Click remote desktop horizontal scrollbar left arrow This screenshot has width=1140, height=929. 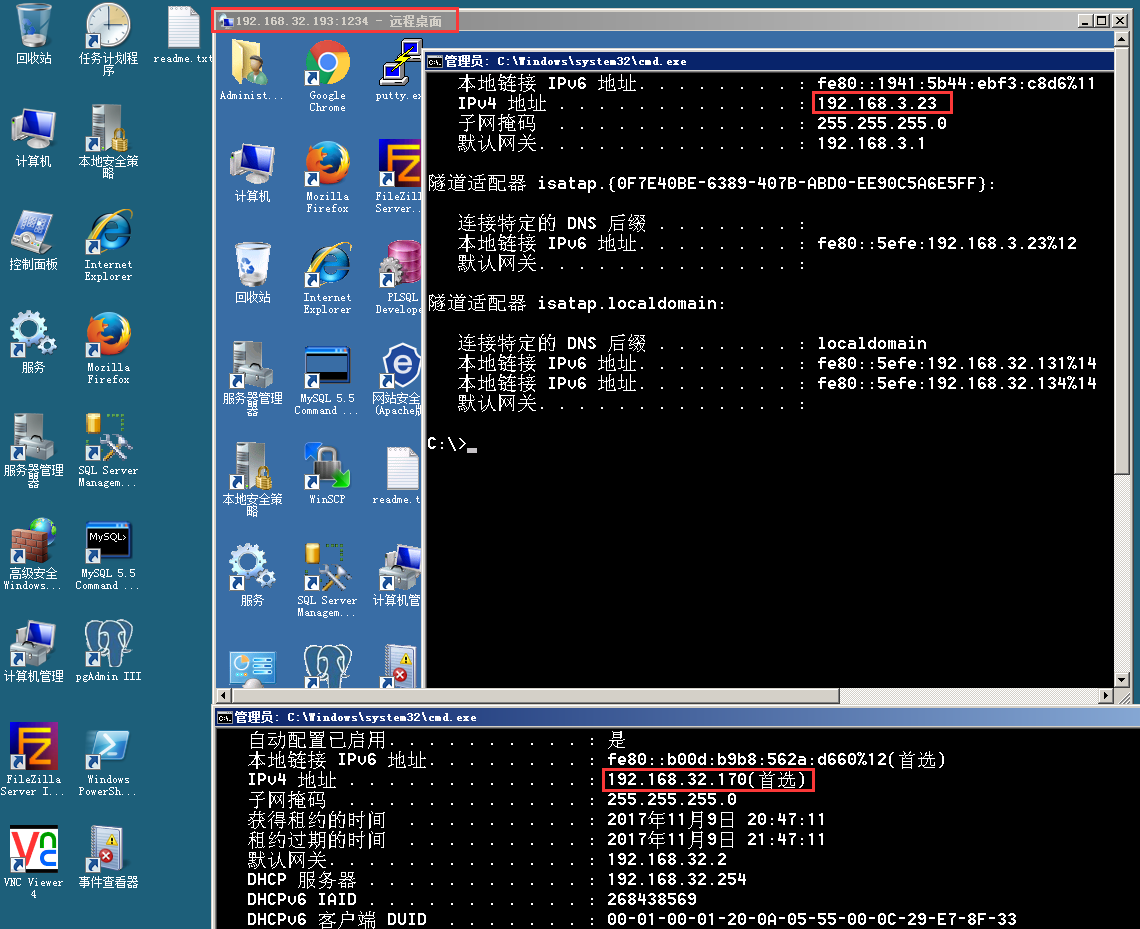tap(225, 696)
